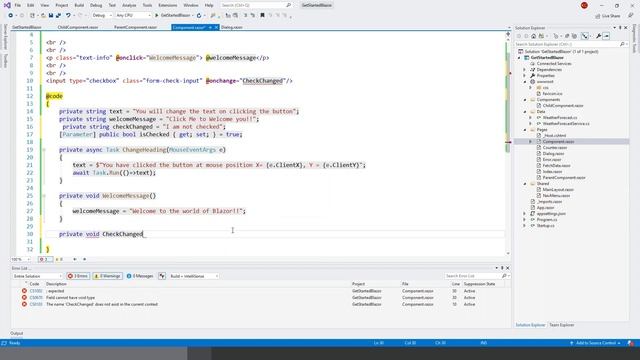Open the Any CPU platform dropdown
This screenshot has height=360, width=640.
133,16
